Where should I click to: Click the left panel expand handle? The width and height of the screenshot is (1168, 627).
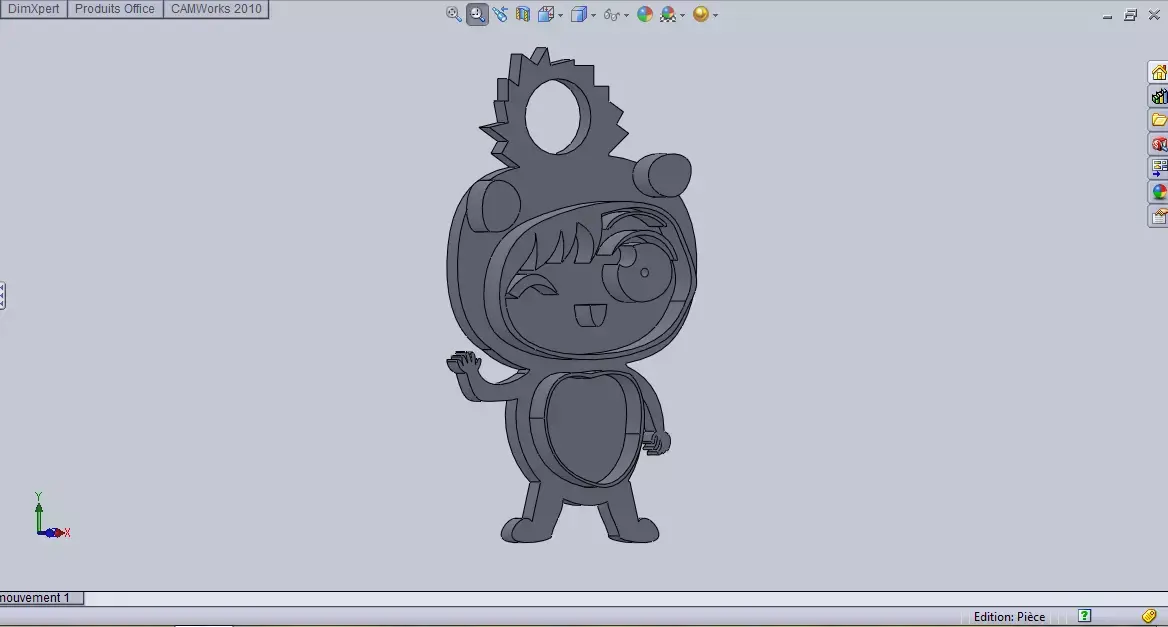2,296
